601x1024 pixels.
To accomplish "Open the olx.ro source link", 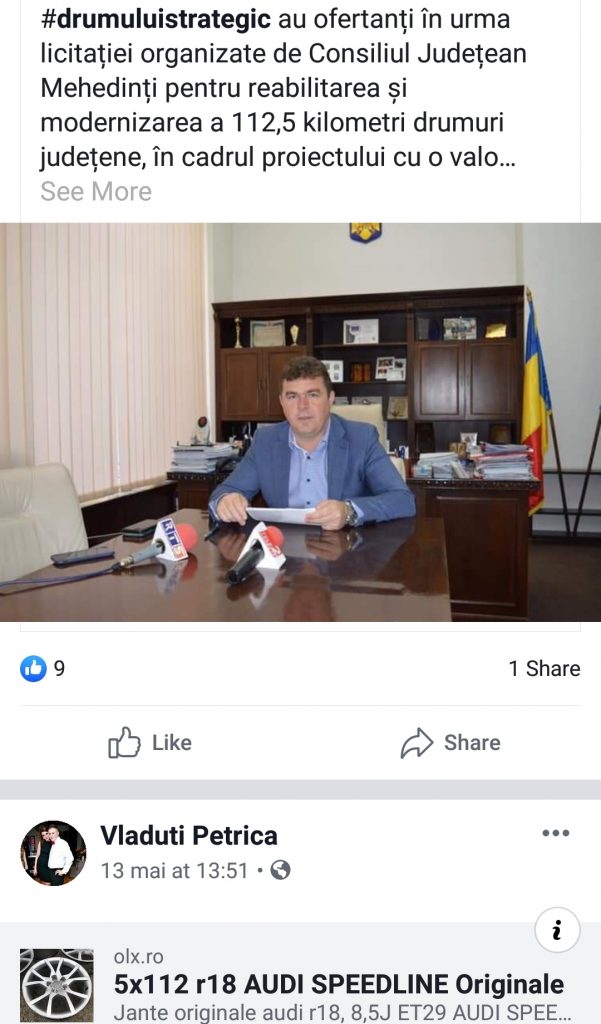I will (138, 957).
